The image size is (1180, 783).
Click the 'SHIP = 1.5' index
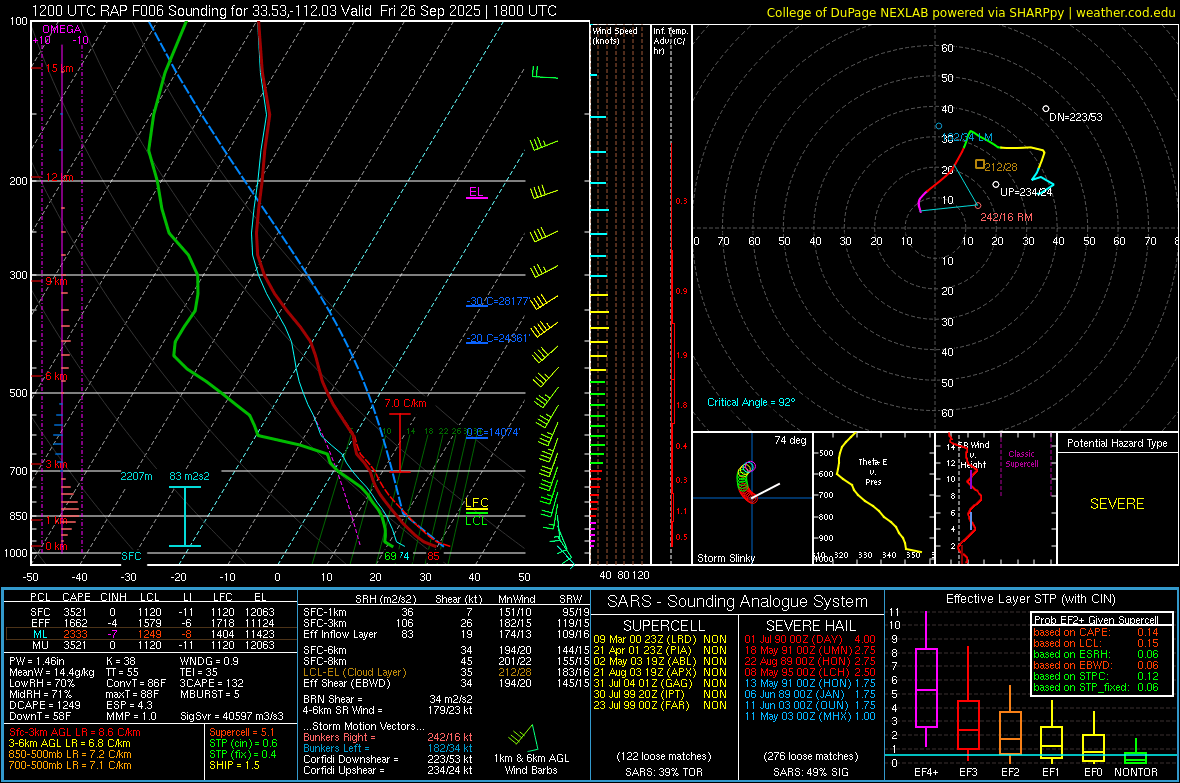pyautogui.click(x=234, y=765)
